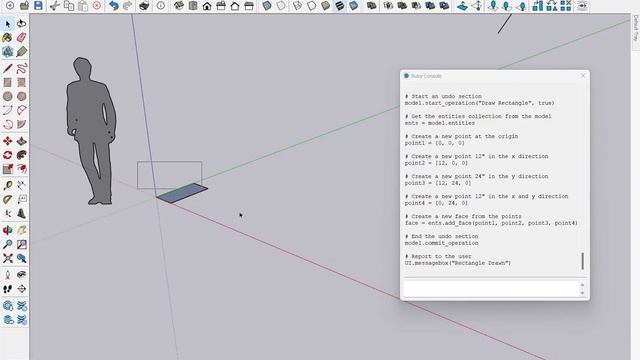Toggle X-Ray face style
Image resolution: width=640 pixels, height=360 pixels.
tap(267, 6)
